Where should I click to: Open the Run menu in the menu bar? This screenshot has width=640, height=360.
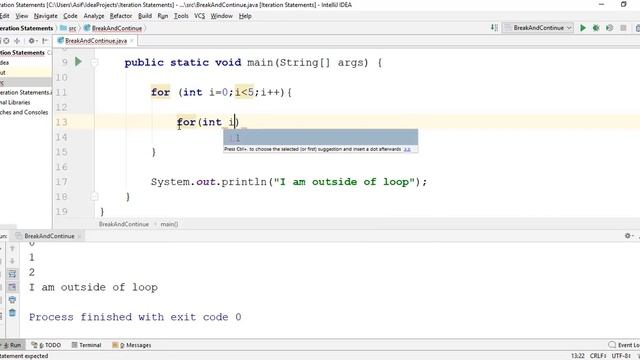pos(162,16)
